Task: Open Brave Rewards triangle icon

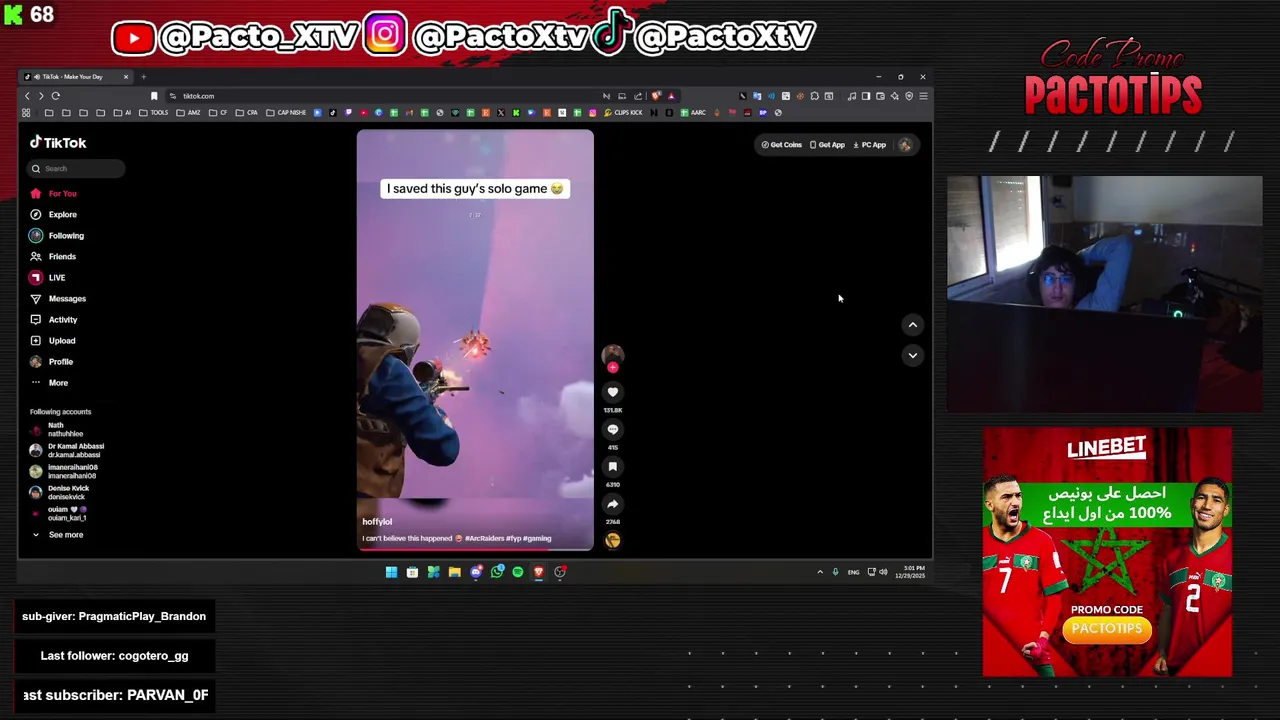Action: (671, 96)
